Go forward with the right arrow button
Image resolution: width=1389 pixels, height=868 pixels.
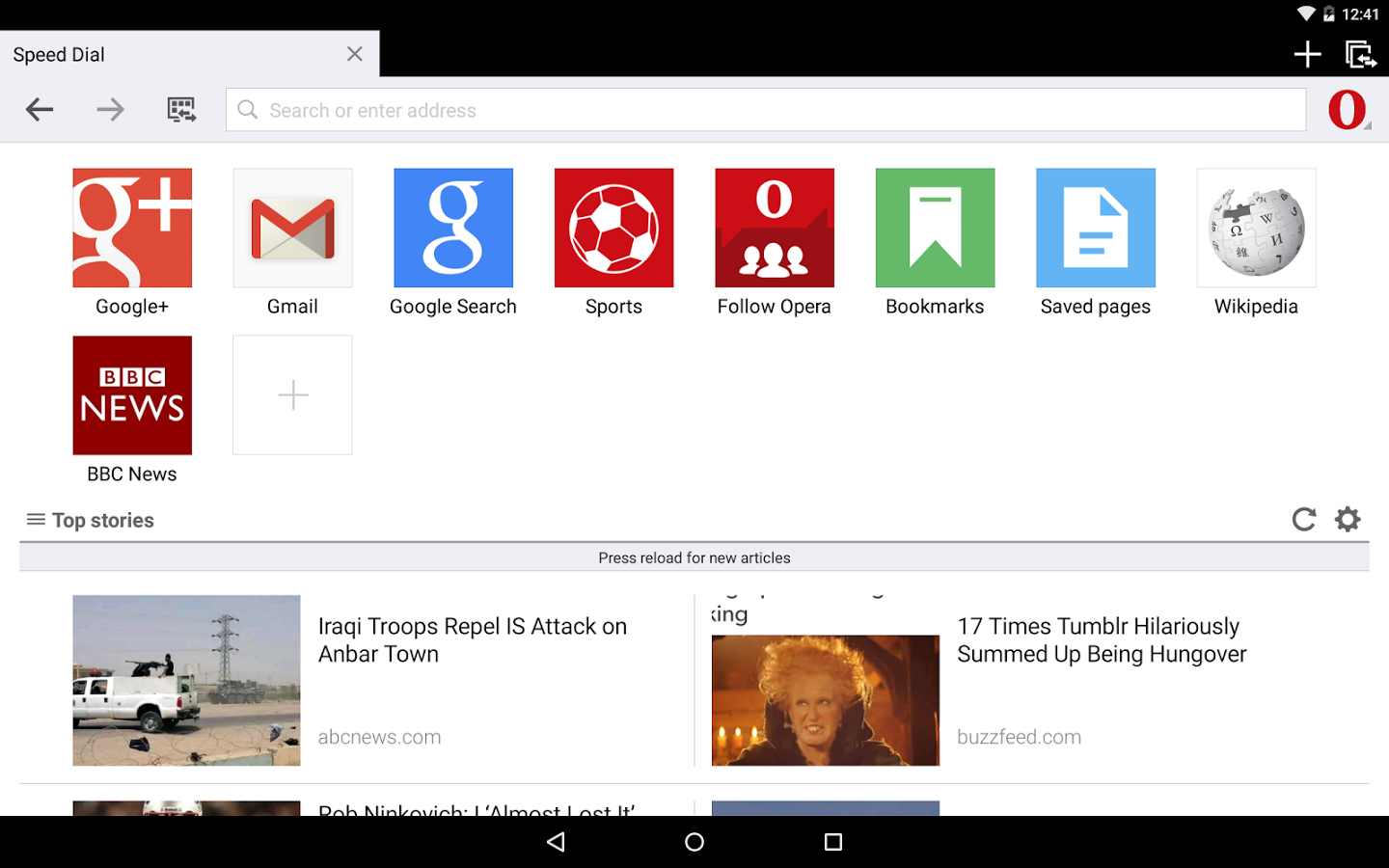(x=111, y=110)
